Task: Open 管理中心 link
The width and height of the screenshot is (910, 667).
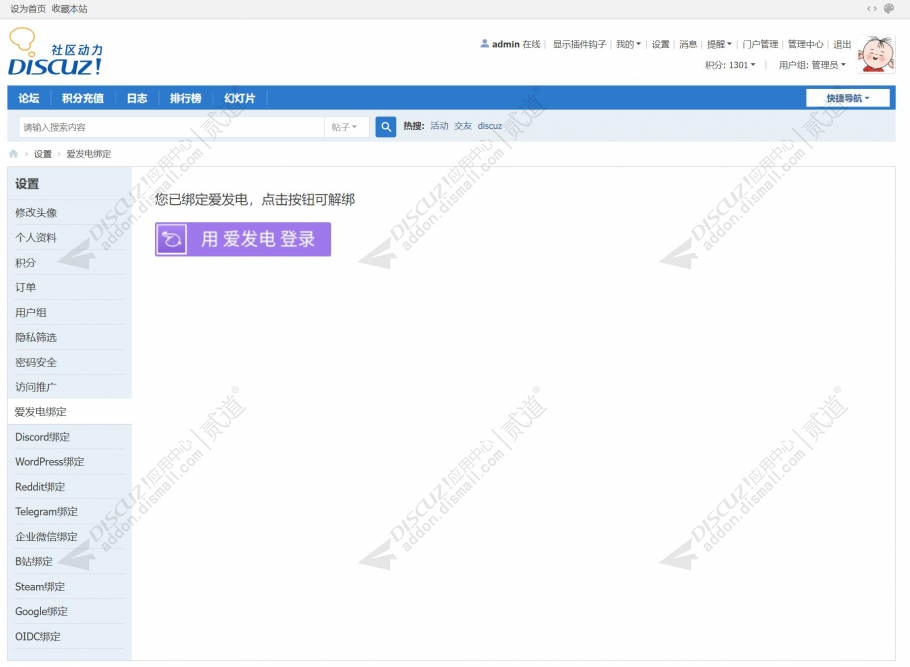Action: click(806, 44)
